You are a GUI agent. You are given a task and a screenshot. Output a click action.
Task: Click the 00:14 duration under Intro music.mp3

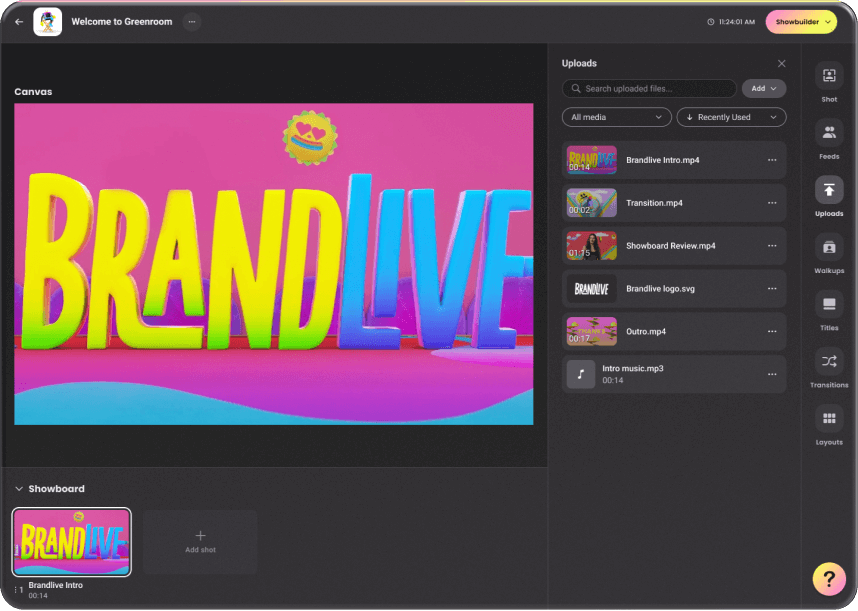[613, 380]
